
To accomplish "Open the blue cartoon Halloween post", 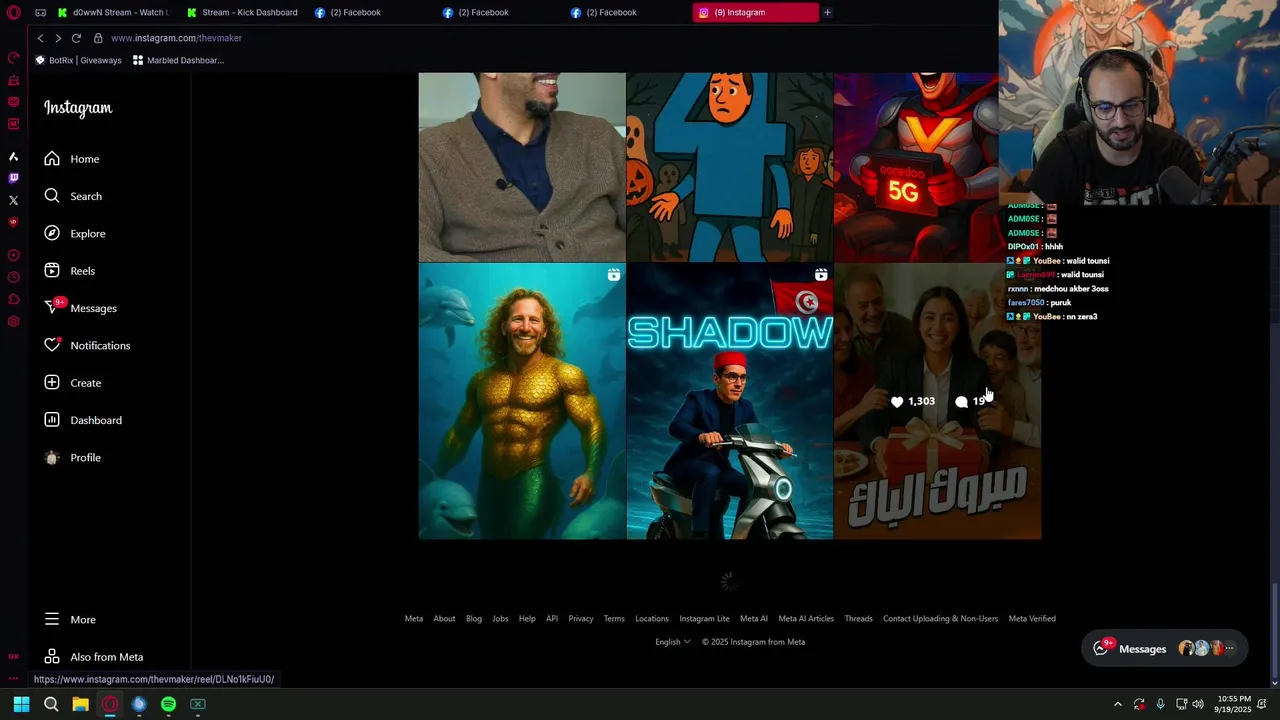I will click(730, 166).
